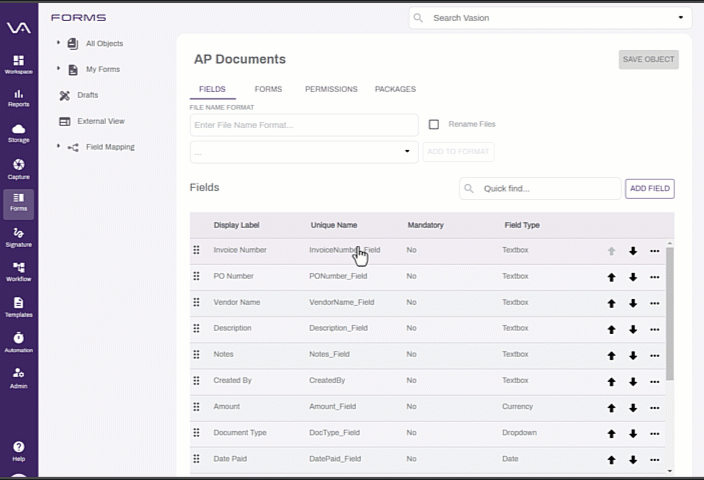Expand the All Objects tree node
This screenshot has height=480, width=704.
[58, 43]
